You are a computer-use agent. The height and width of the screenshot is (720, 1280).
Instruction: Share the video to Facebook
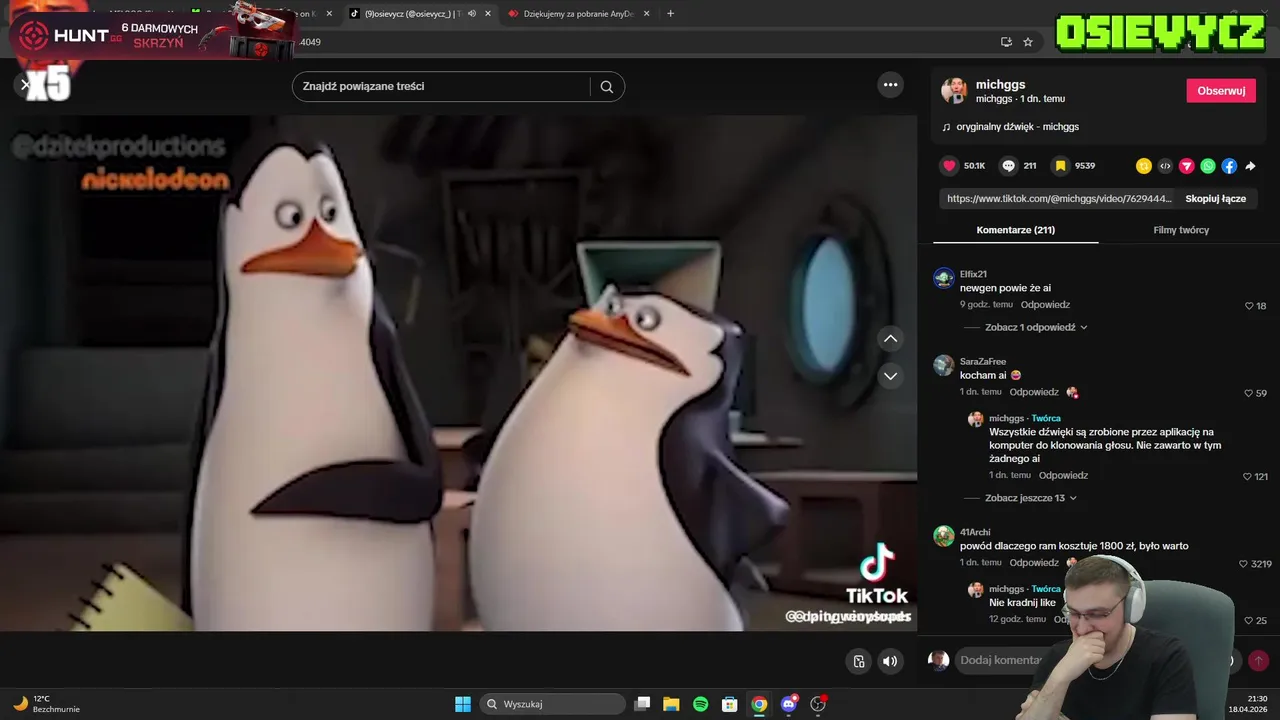(x=1229, y=166)
